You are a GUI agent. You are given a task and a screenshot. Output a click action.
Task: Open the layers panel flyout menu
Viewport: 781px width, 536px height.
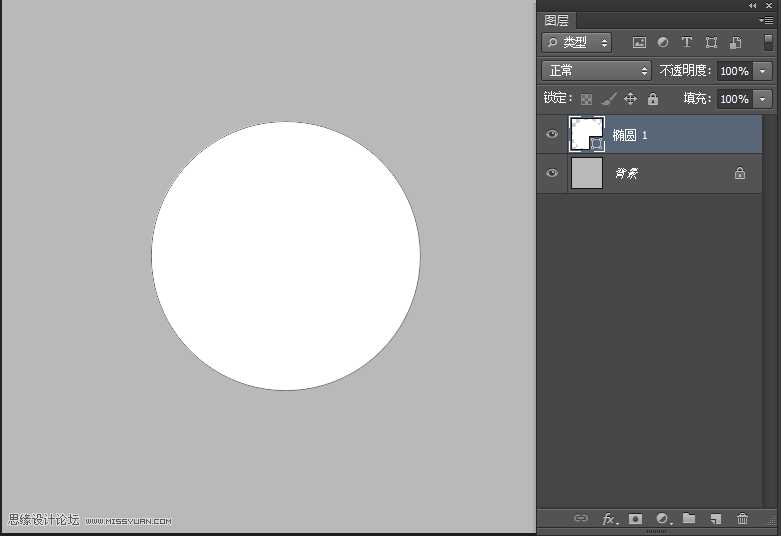[766, 20]
